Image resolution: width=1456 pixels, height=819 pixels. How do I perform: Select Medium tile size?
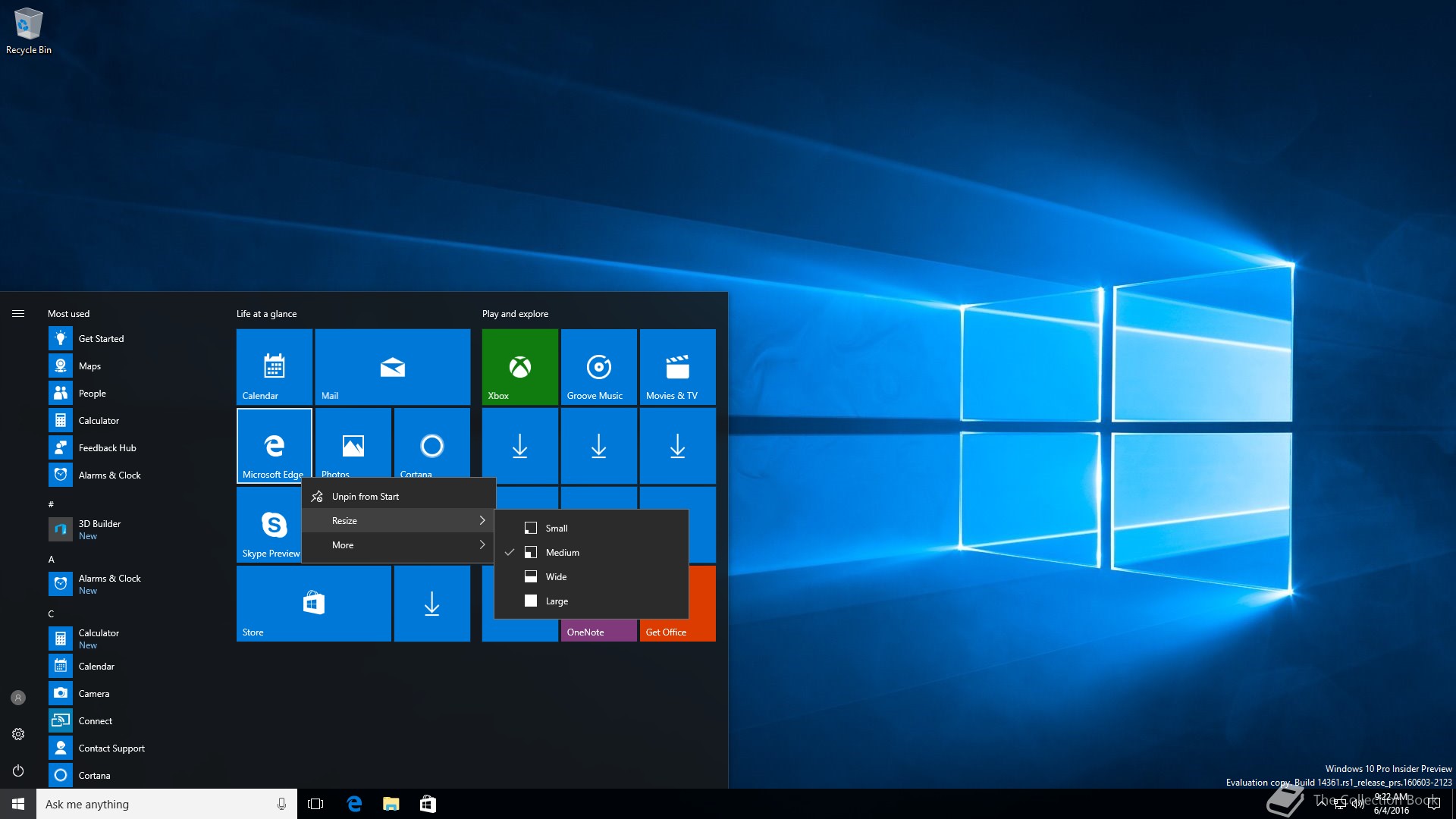tap(591, 552)
